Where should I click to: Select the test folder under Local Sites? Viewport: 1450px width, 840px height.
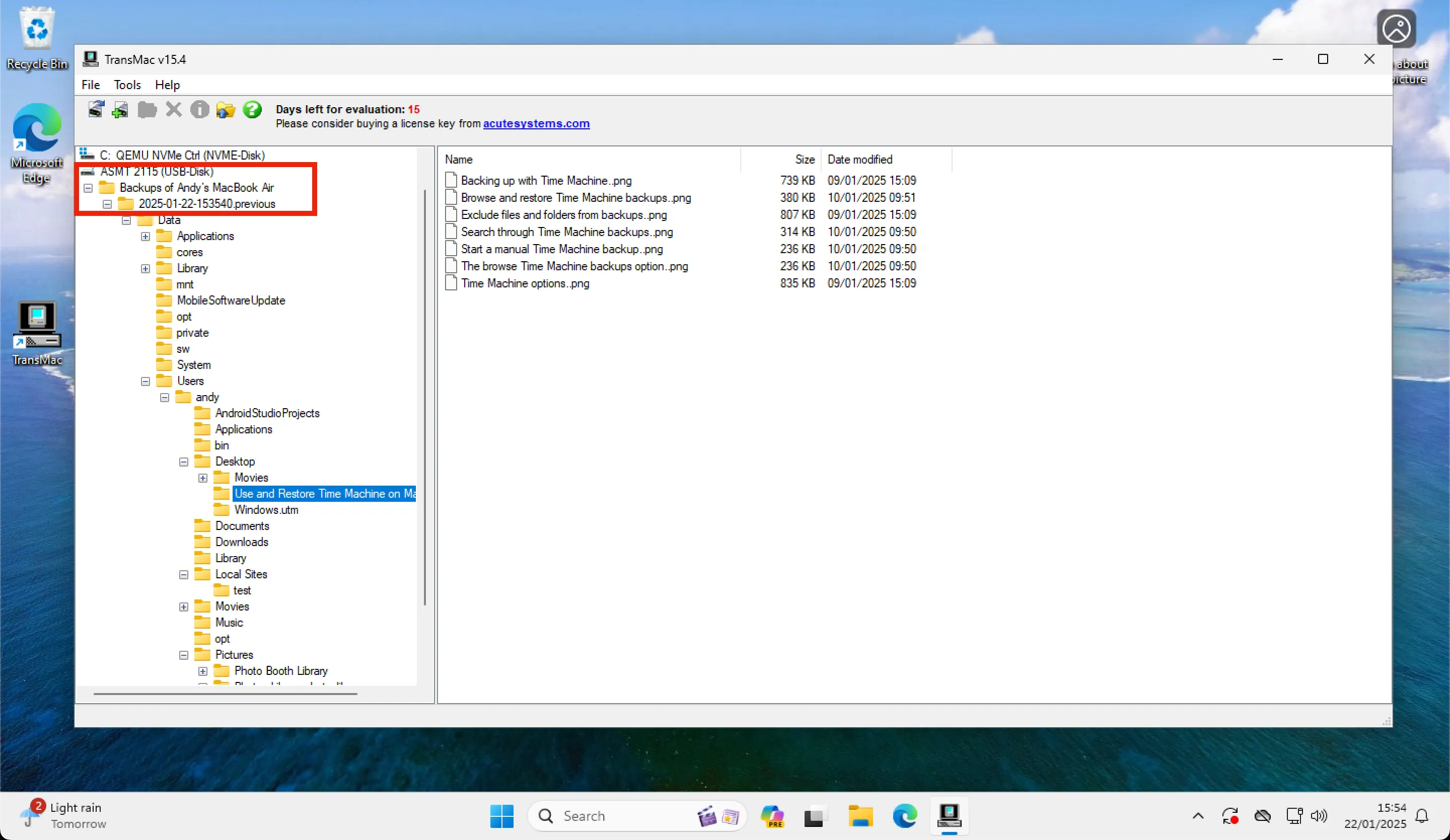pos(242,590)
